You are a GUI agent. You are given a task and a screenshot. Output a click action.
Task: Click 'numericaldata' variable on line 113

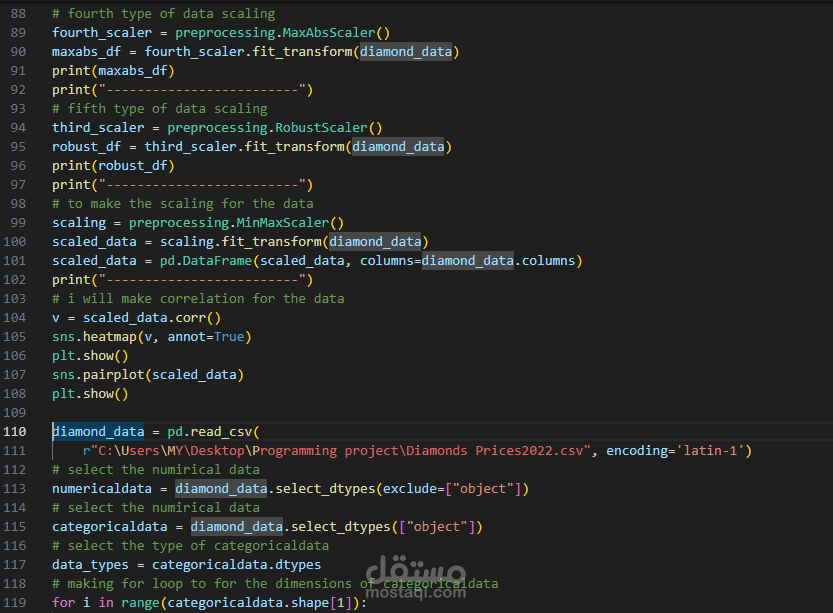click(x=101, y=489)
